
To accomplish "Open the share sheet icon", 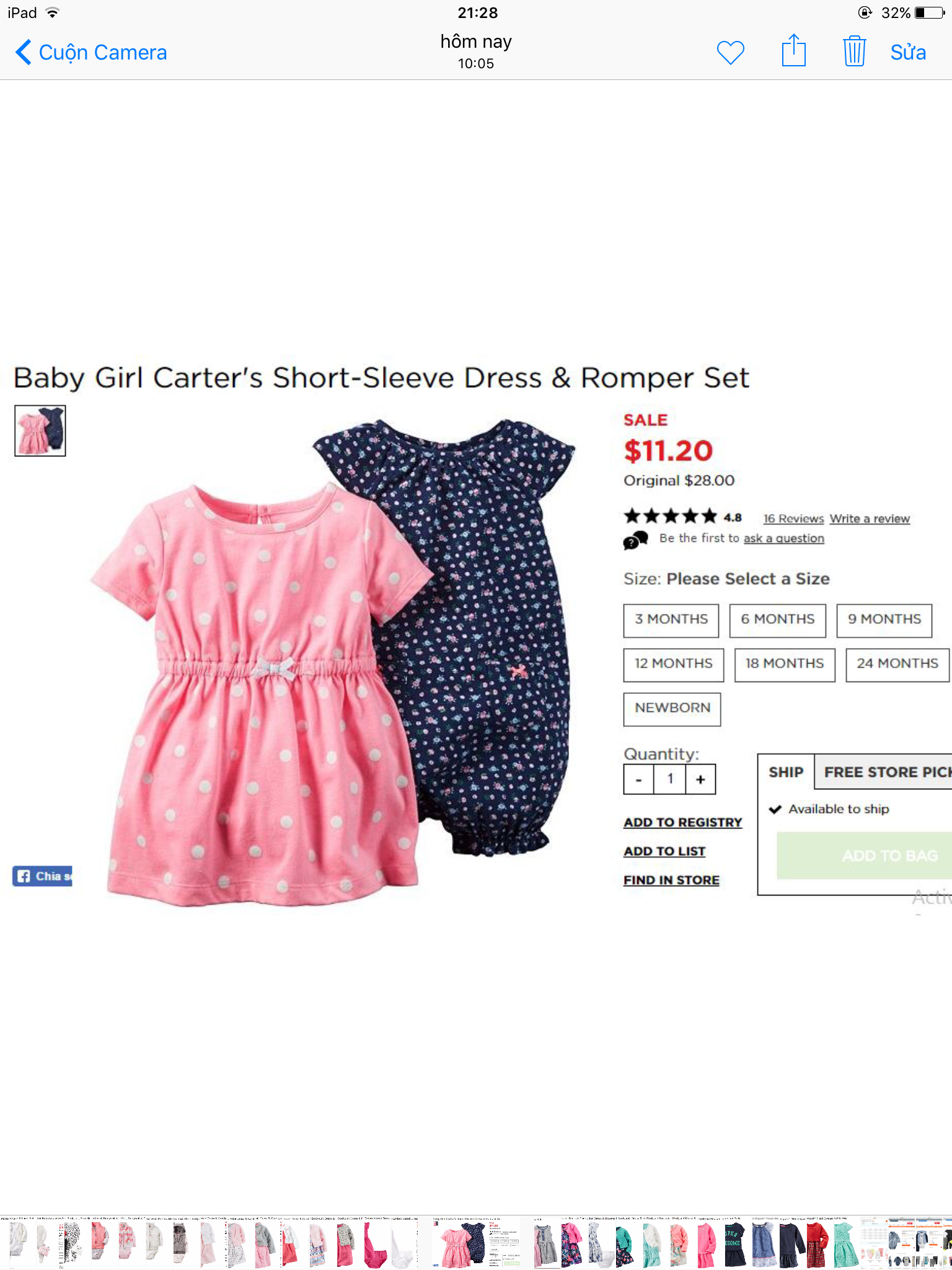I will click(x=793, y=50).
